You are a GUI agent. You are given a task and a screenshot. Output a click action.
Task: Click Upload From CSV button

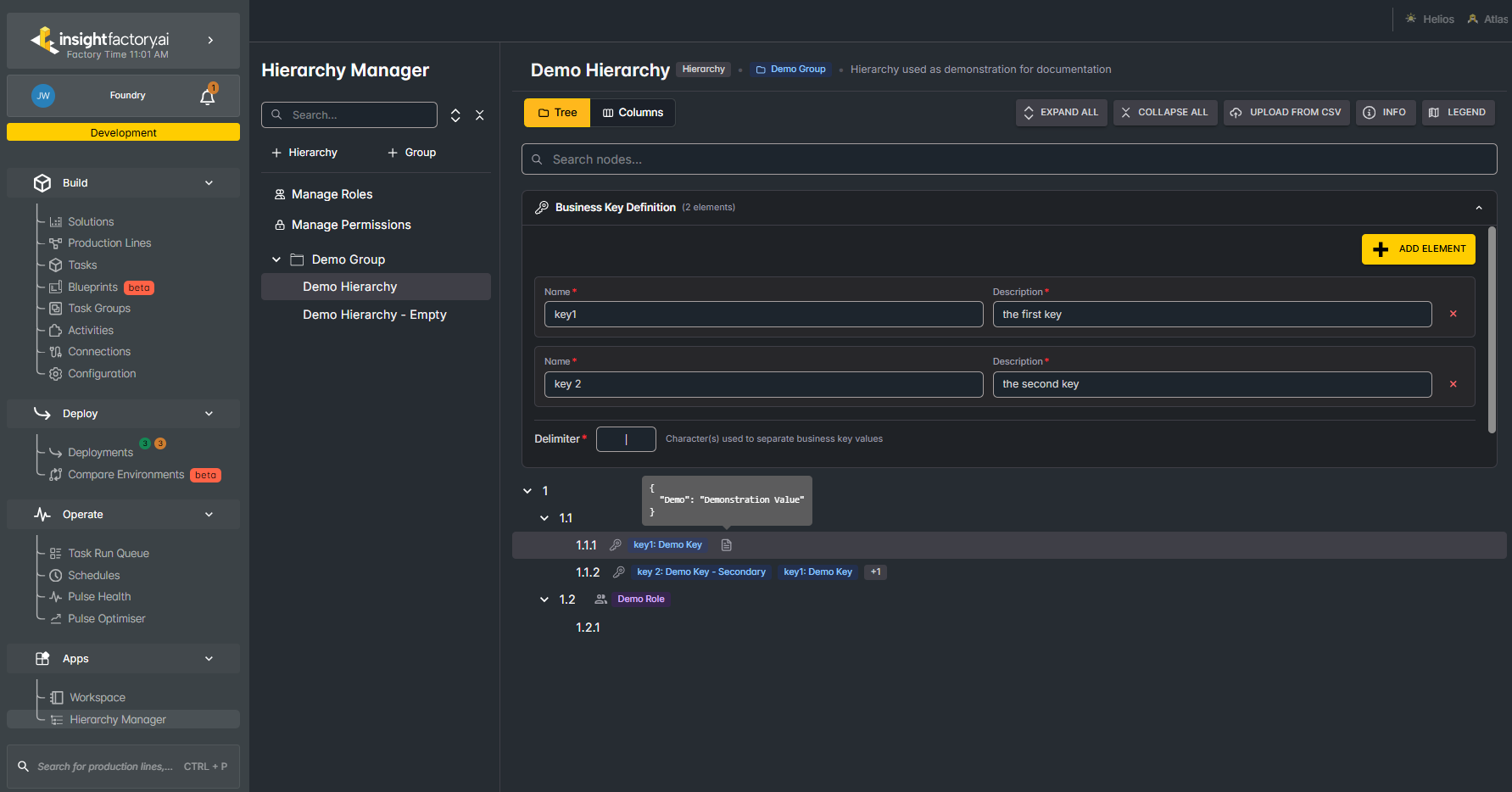[1286, 113]
